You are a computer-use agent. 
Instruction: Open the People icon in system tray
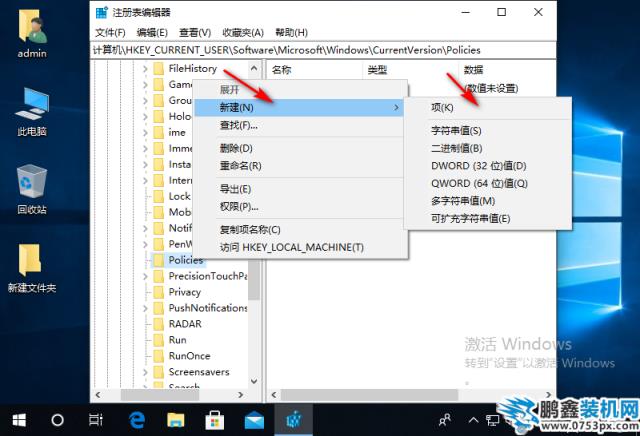[x=445, y=420]
